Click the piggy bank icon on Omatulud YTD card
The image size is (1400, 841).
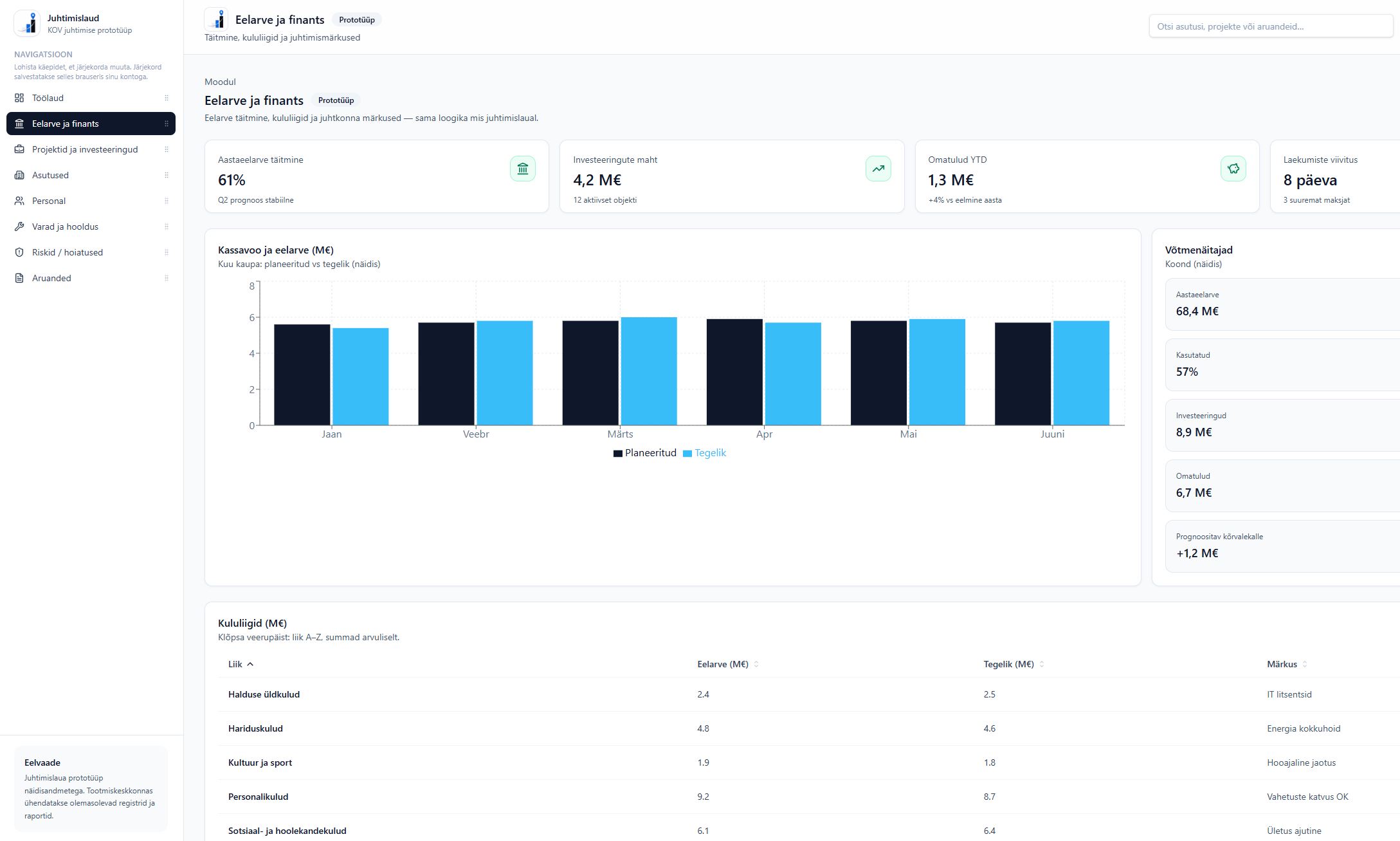(1233, 169)
